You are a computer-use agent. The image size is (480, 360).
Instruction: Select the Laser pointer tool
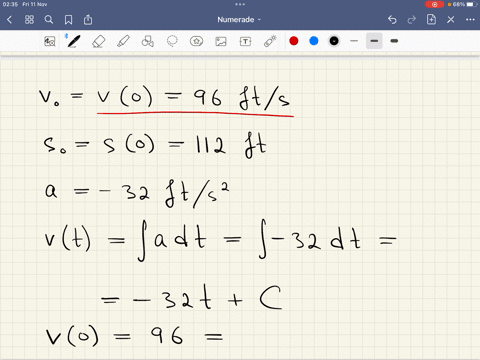tap(270, 41)
